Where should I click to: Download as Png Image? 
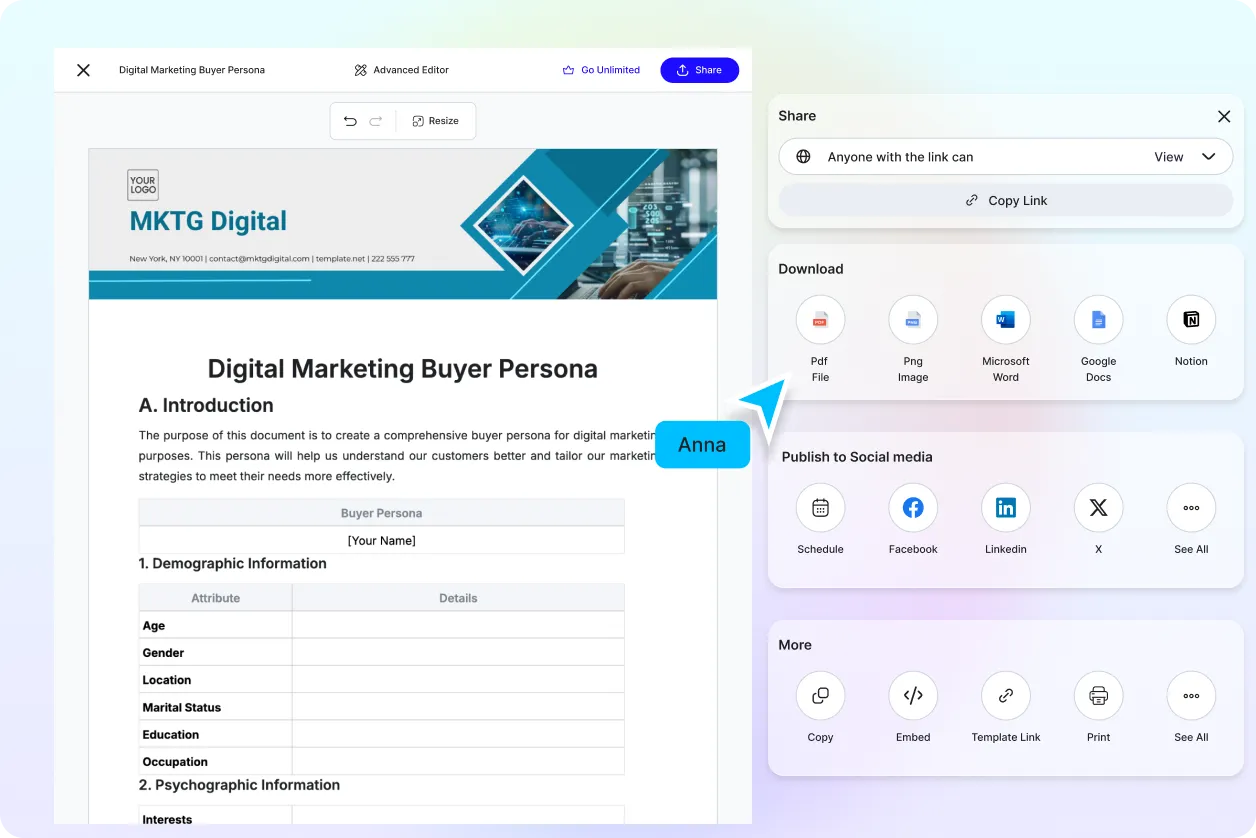point(912,320)
